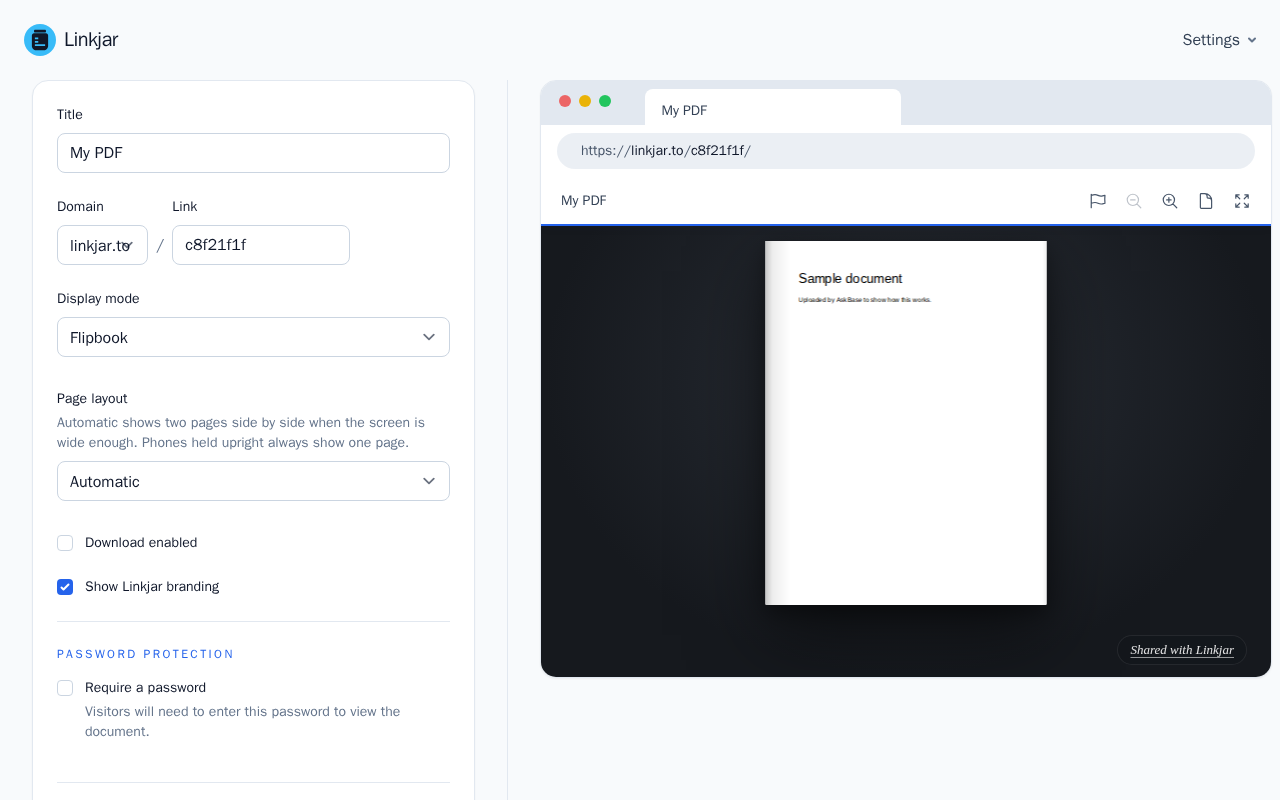Screen dimensions: 1280x800
Task: Click the Show Linkjar branding label
Action: 152,587
